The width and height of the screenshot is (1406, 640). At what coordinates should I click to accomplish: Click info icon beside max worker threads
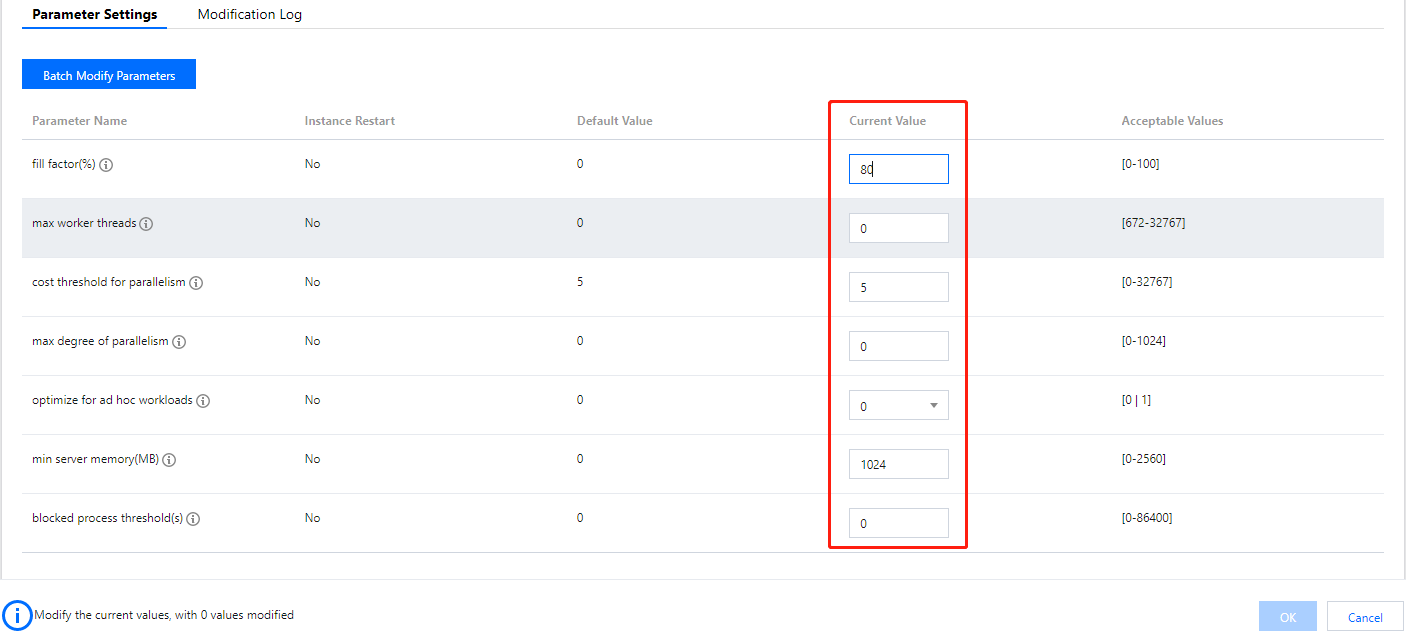click(146, 224)
